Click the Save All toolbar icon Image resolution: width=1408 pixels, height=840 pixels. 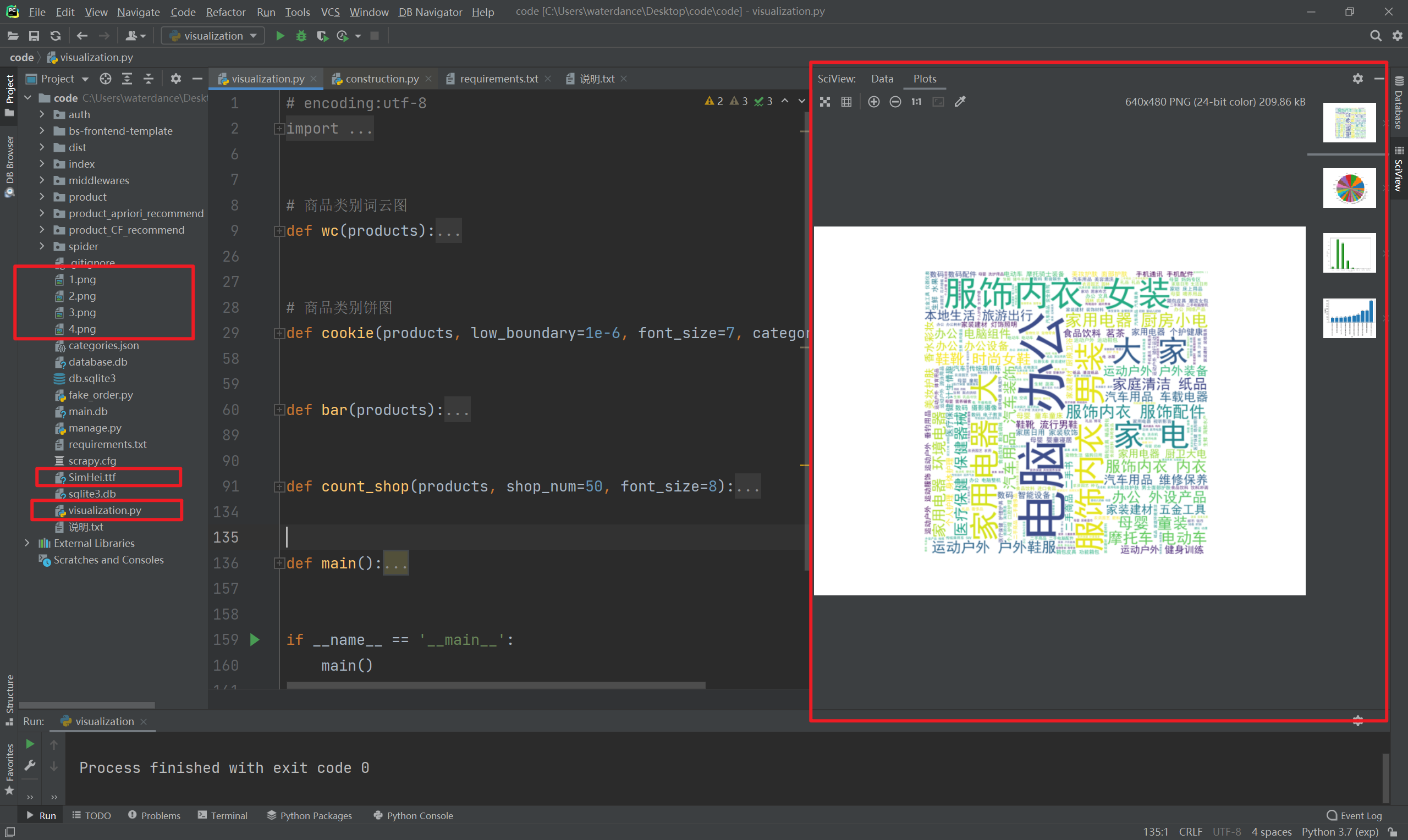coord(34,36)
